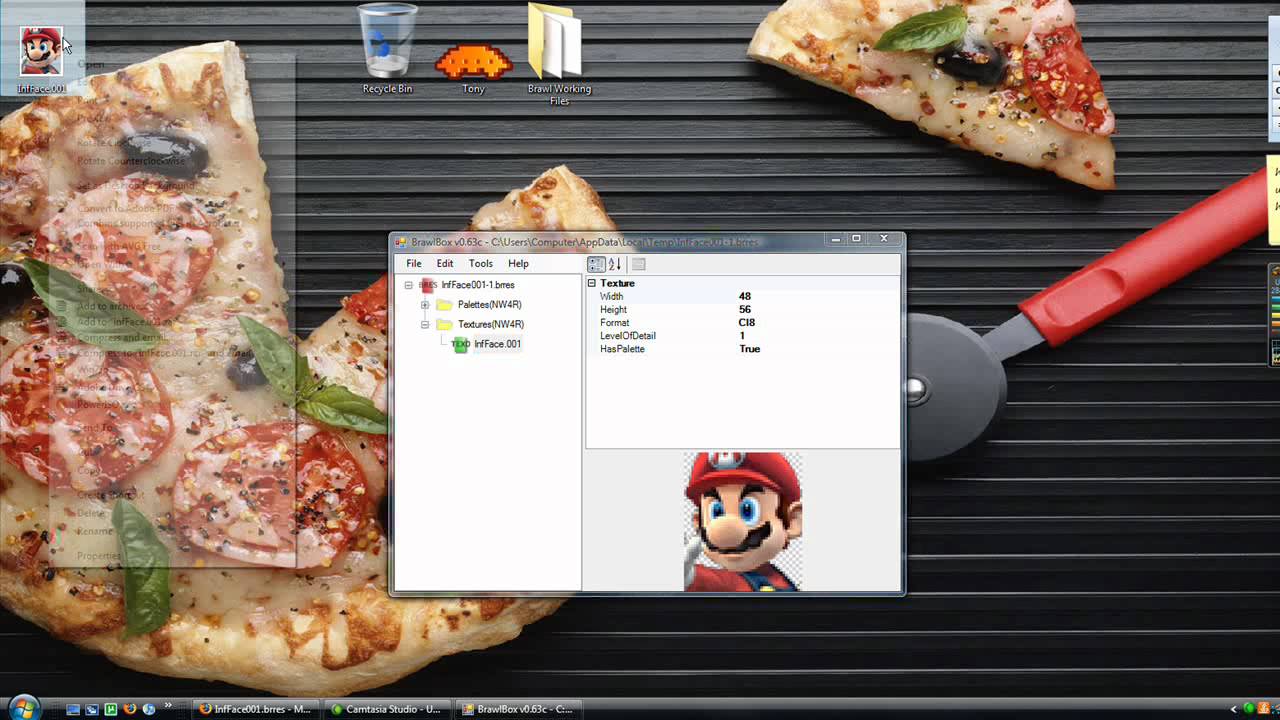Screen dimensions: 1280x720
Task: Open the Windows Start menu
Action: coord(24,708)
